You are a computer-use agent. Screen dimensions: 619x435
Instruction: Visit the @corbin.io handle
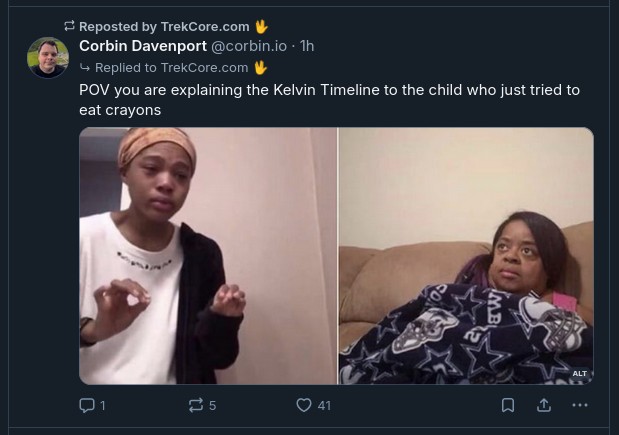[249, 46]
